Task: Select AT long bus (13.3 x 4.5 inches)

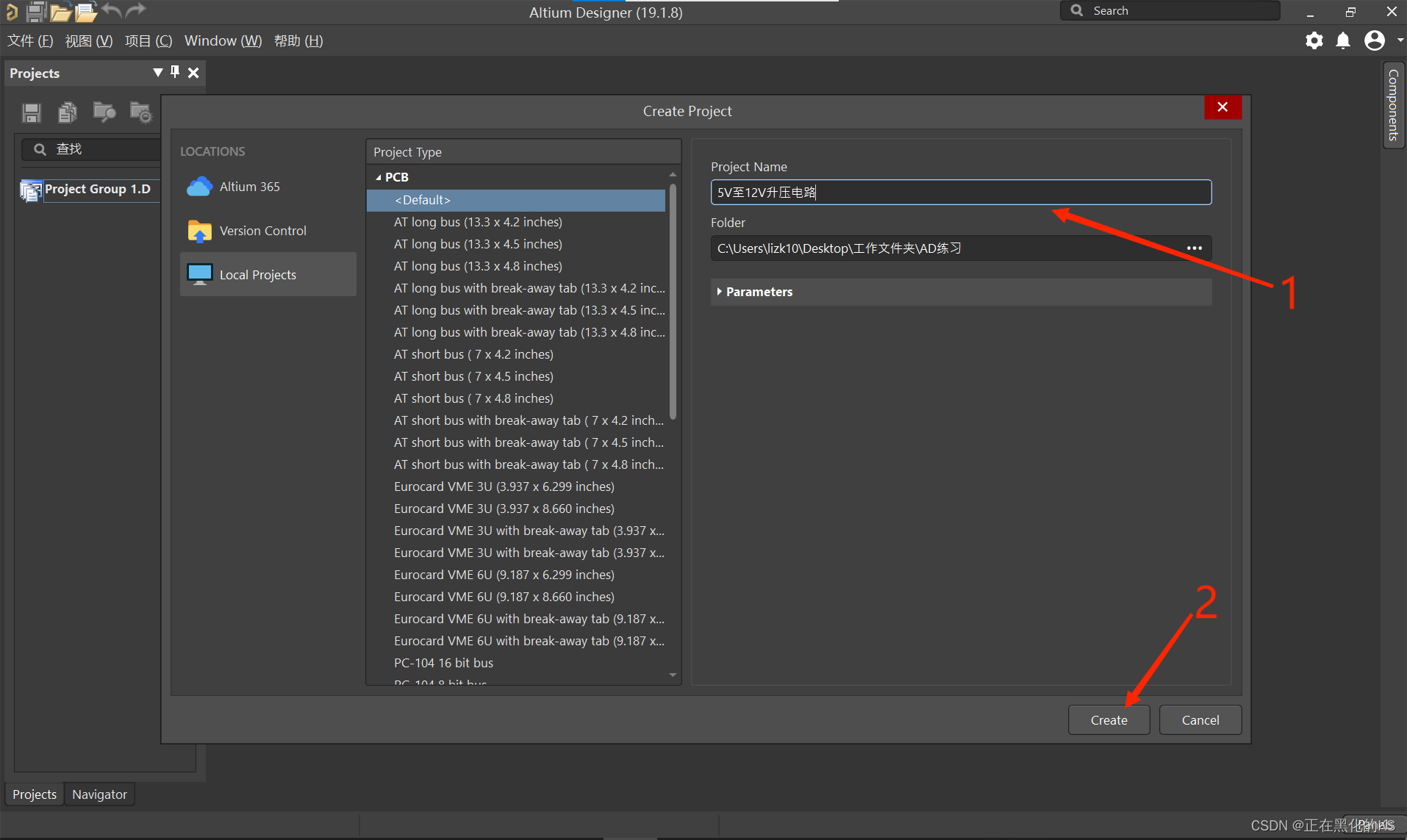Action: pyautogui.click(x=516, y=244)
